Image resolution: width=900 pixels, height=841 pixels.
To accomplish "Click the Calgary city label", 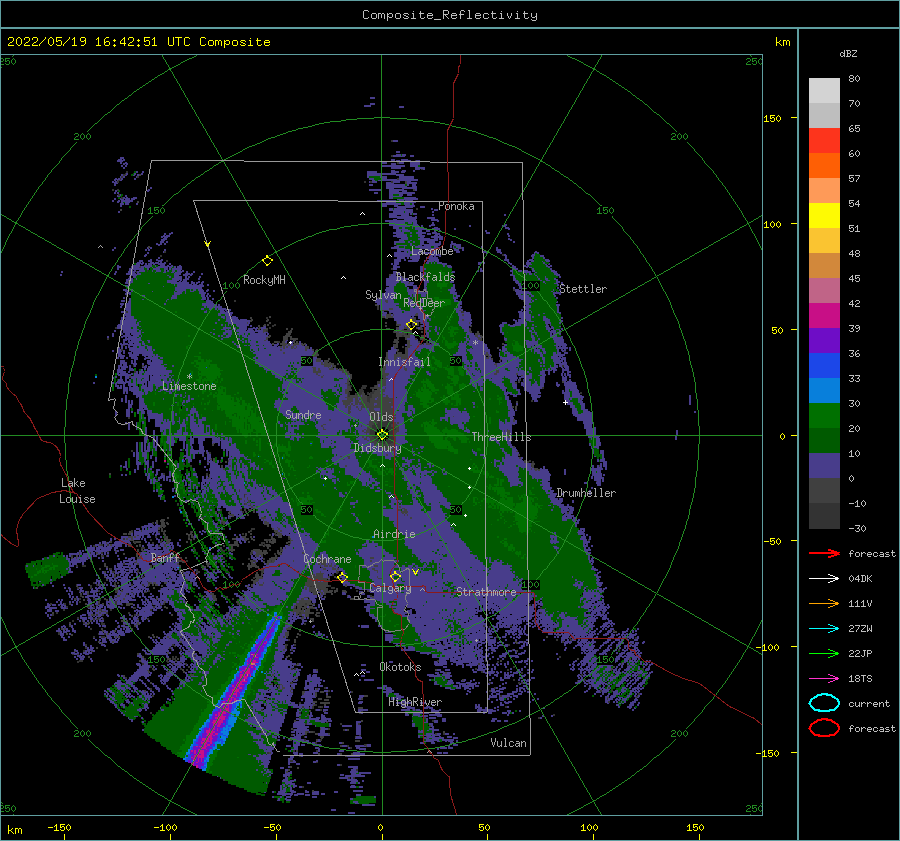I will 390,588.
